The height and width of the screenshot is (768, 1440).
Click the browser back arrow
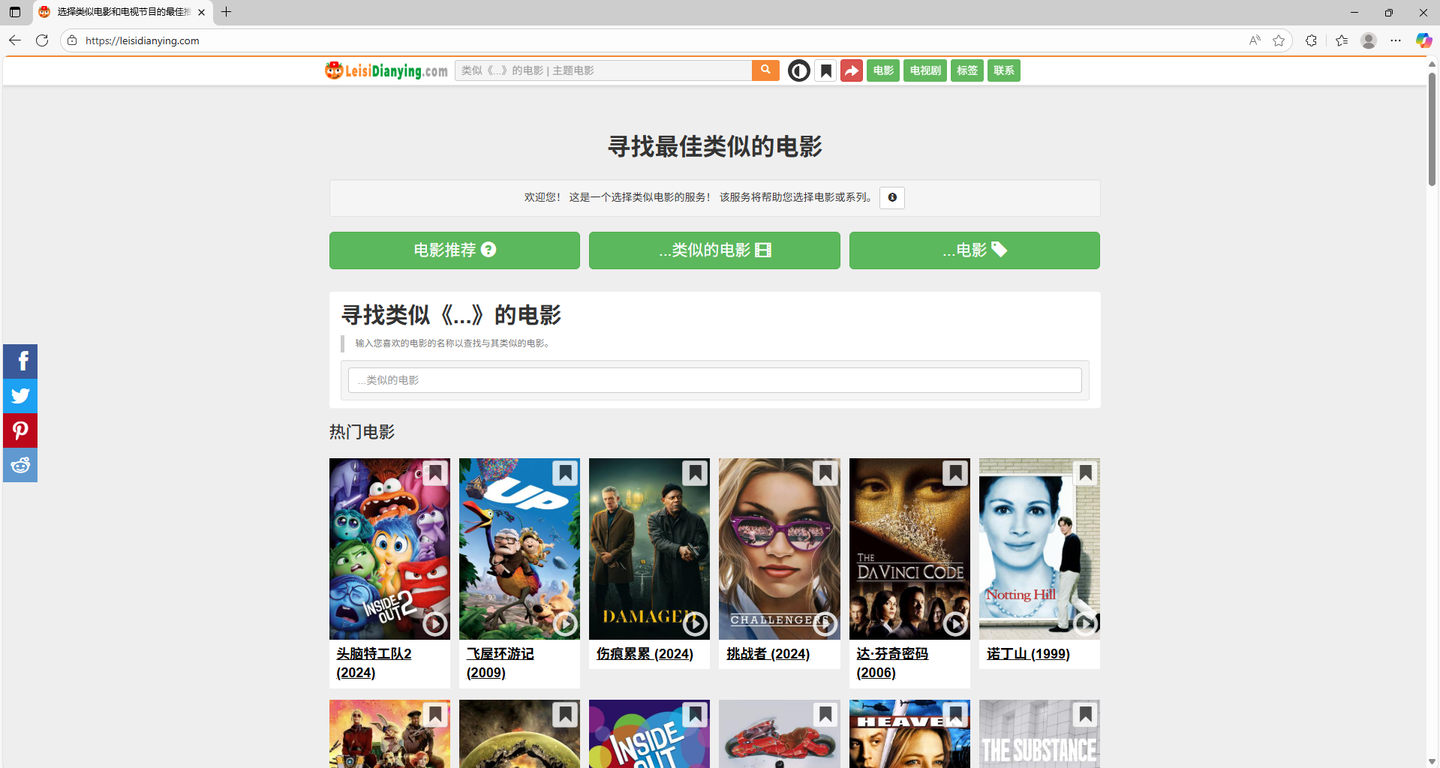[x=15, y=41]
